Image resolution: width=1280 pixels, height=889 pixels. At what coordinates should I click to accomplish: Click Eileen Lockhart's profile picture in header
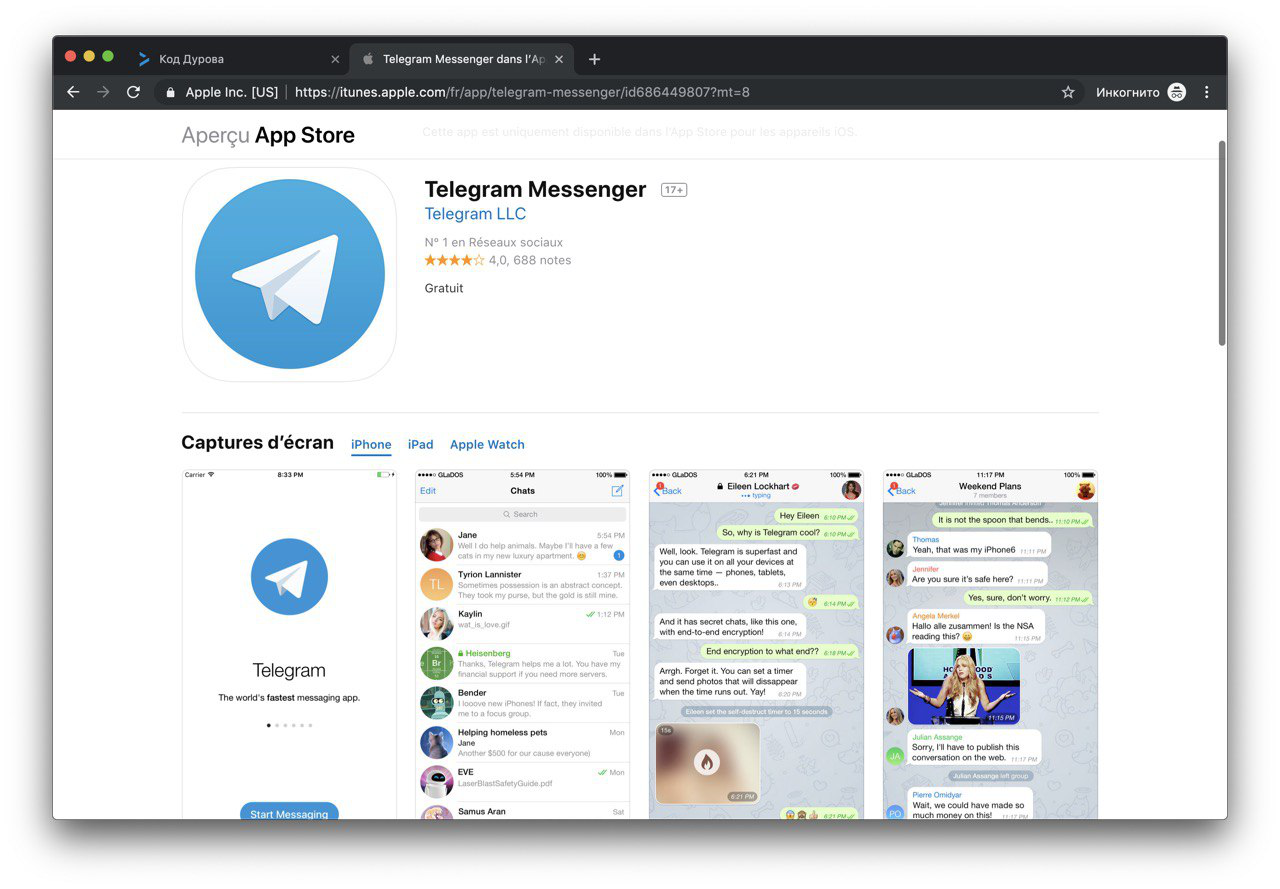coord(851,490)
